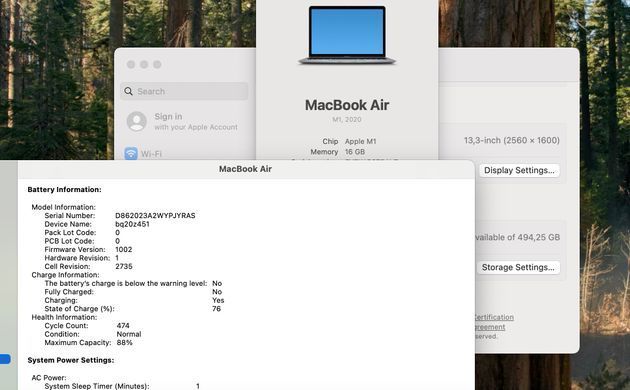Click the Display Settings... button
Viewport: 630px width, 390px height.
coord(519,170)
